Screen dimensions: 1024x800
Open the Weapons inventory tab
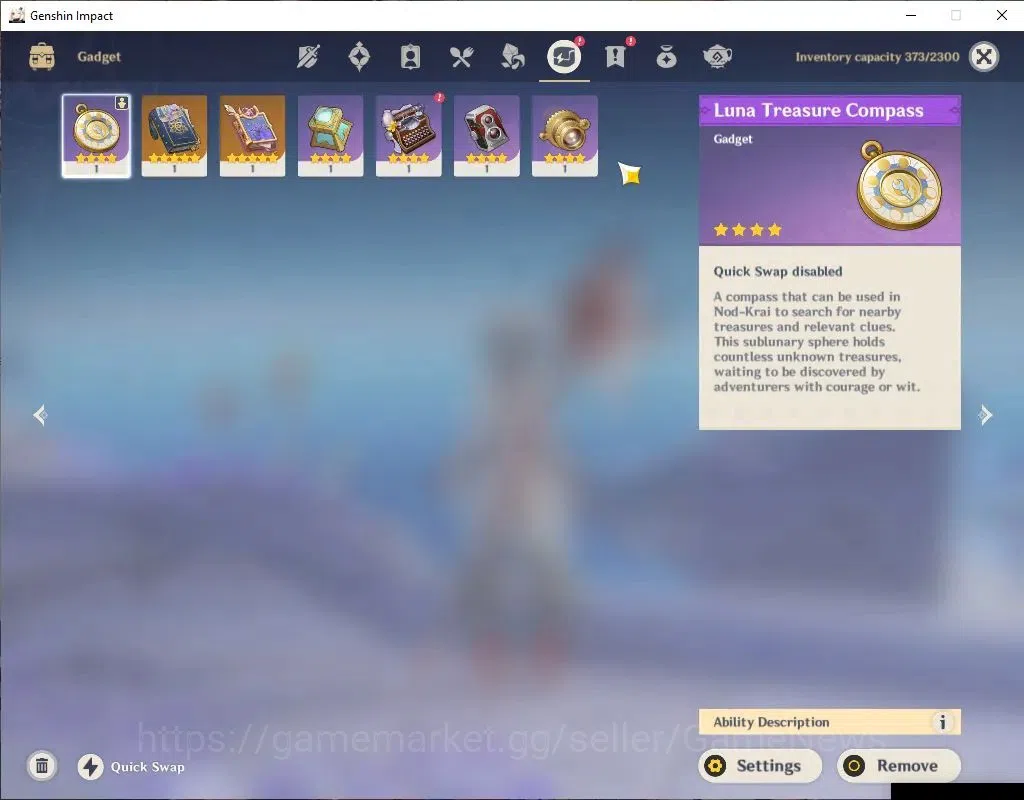[308, 57]
